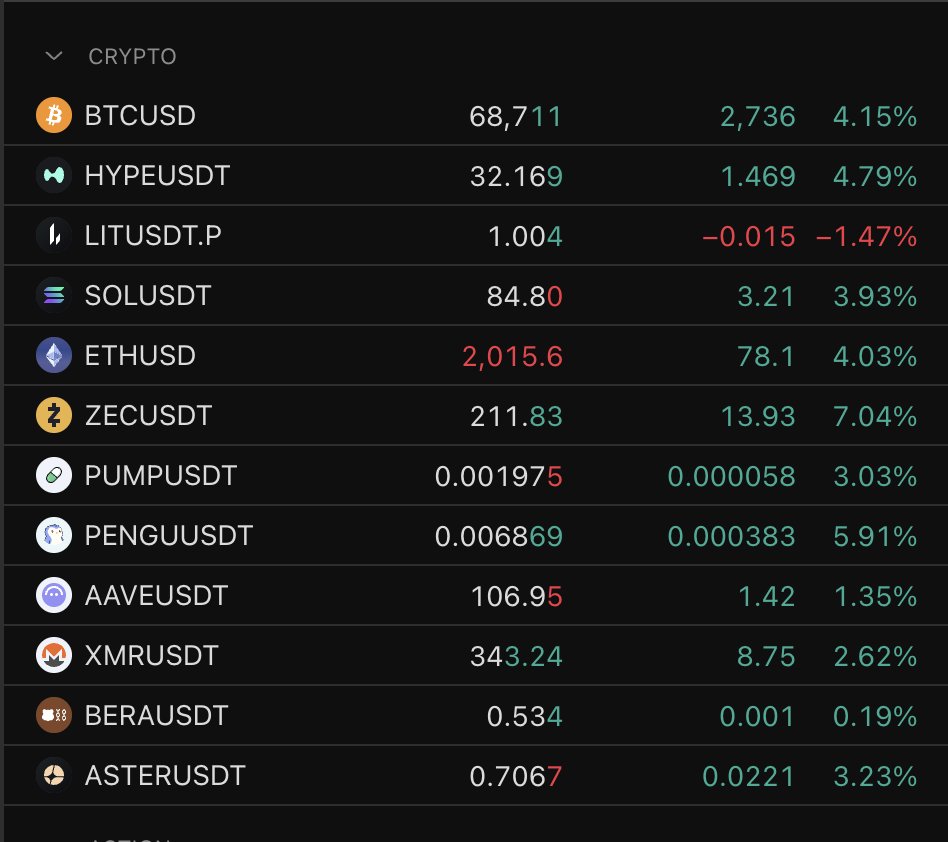This screenshot has height=842, width=948.
Task: Click SOLUSDT percent change 3.93%
Action: (x=875, y=296)
